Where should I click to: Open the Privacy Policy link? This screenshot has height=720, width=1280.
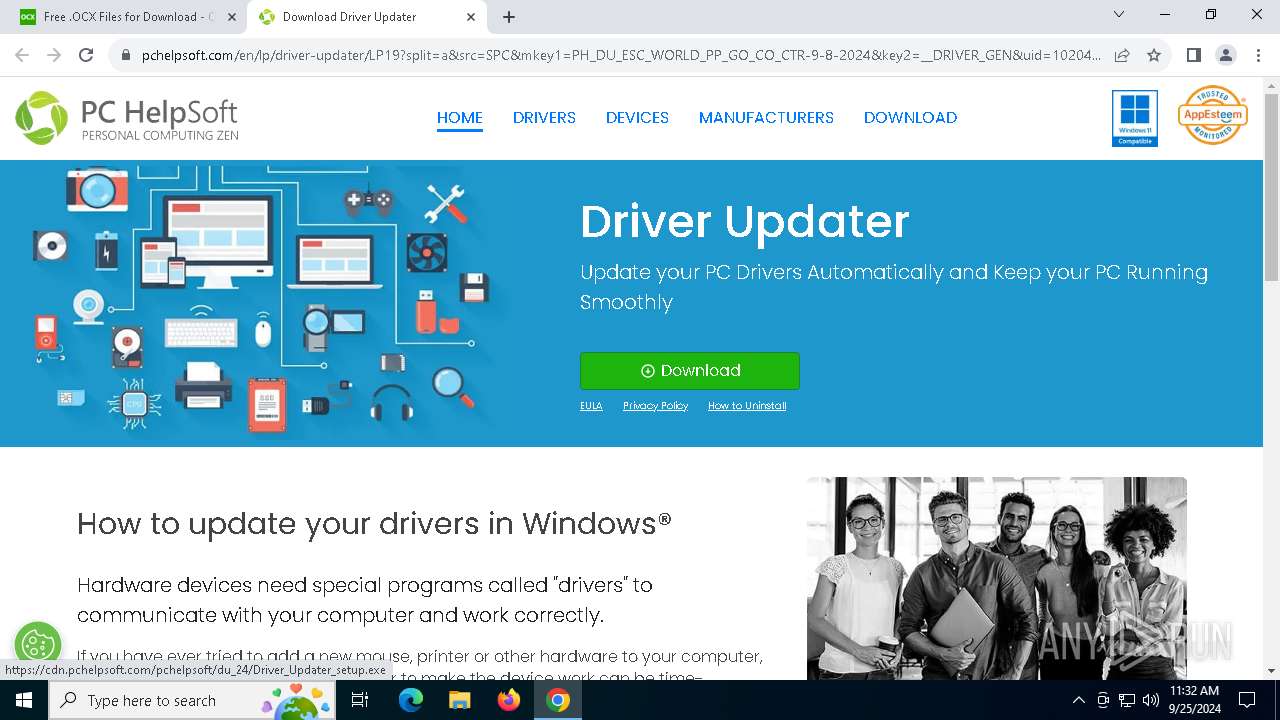(x=655, y=406)
